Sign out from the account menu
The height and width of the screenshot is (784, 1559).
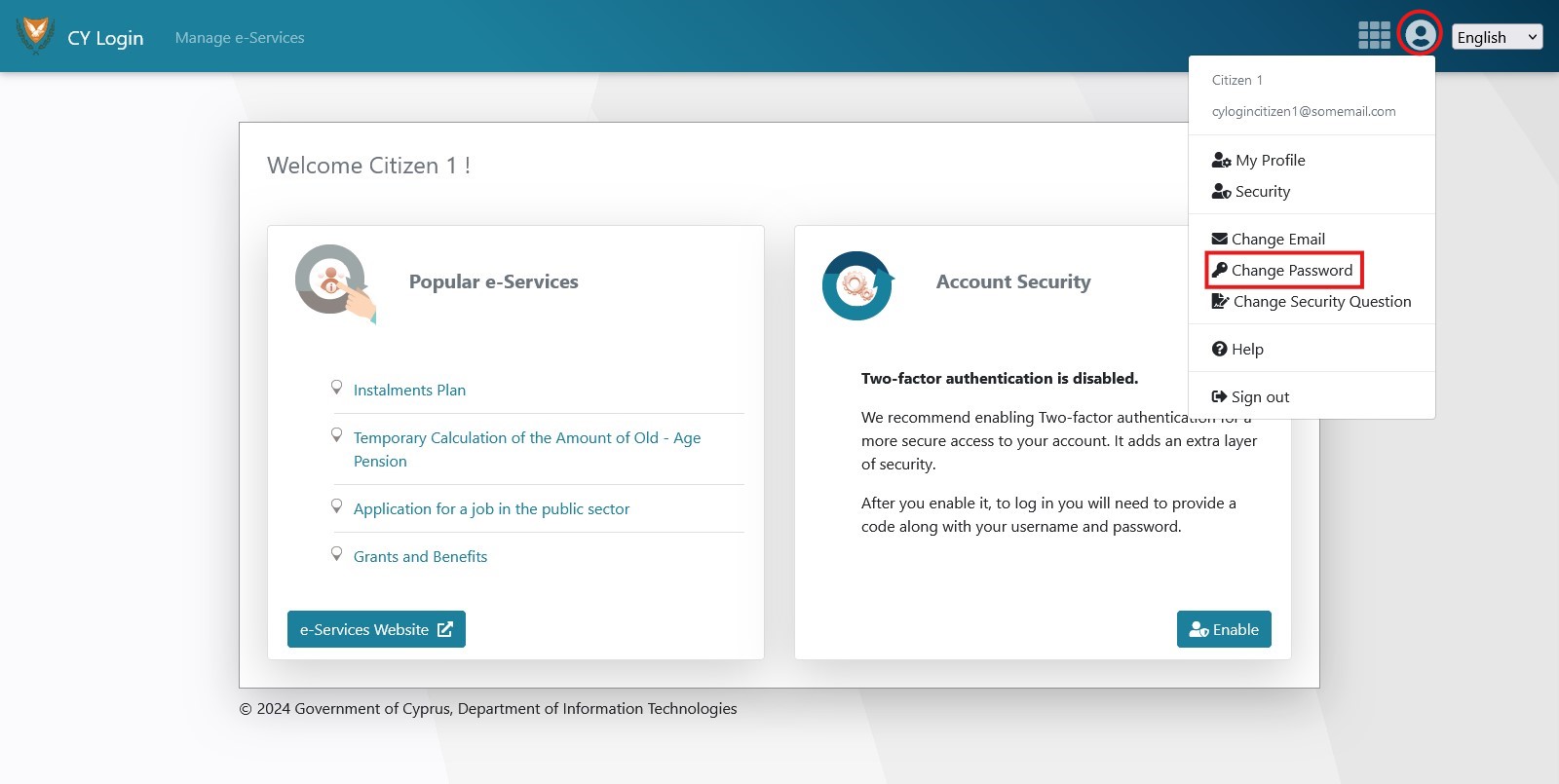click(1259, 396)
